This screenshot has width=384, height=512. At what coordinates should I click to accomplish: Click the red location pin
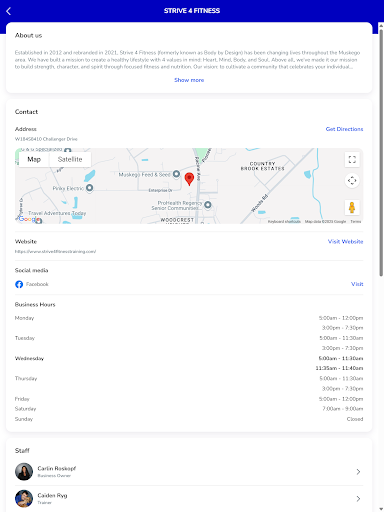pos(189,179)
